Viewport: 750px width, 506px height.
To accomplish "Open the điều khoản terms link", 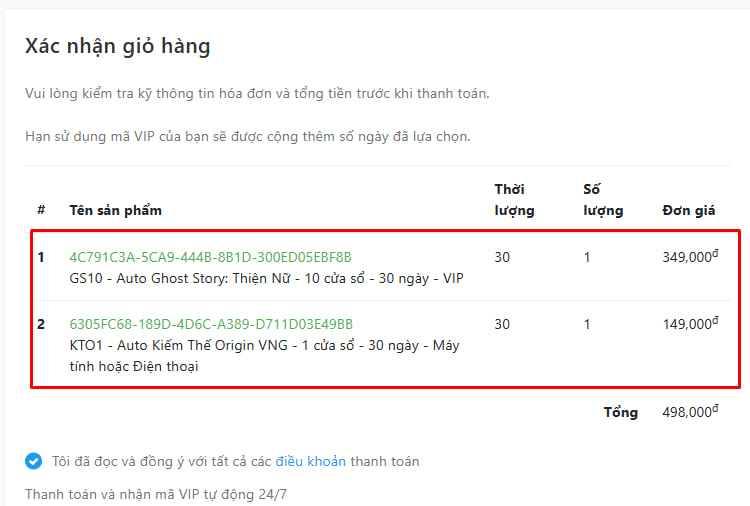I will coord(310,462).
